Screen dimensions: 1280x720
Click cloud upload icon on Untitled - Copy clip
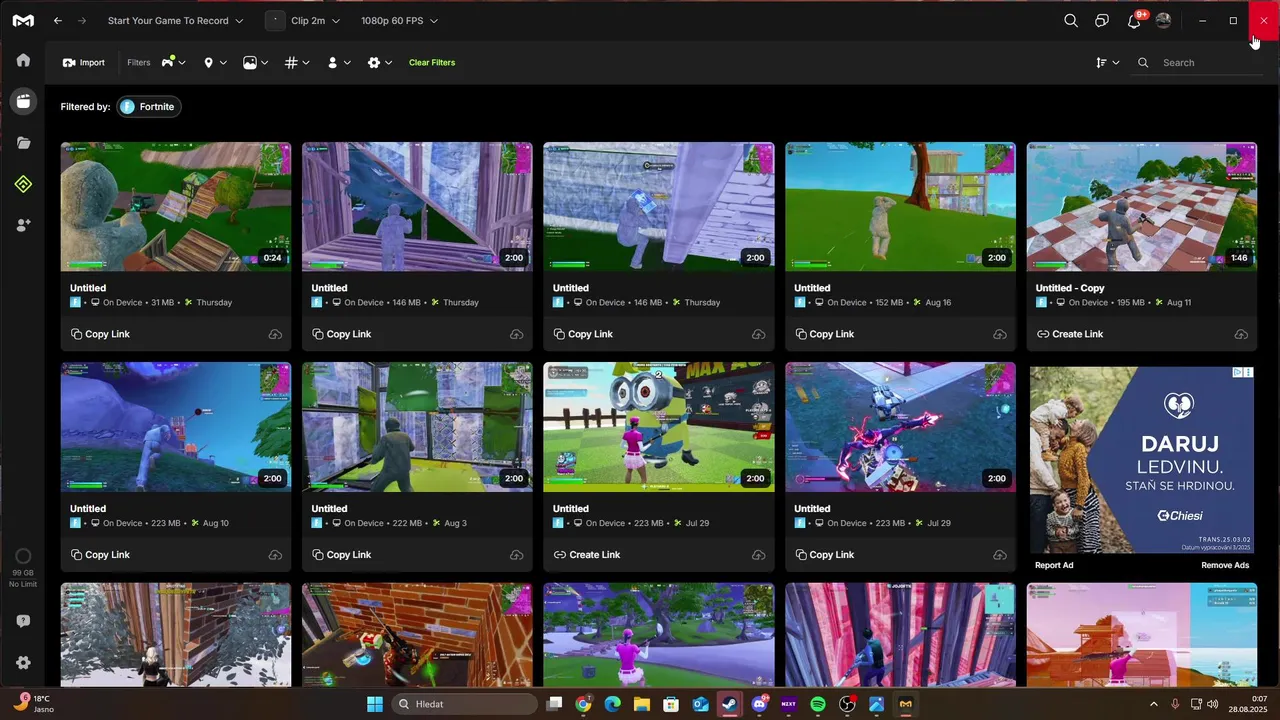(x=1241, y=334)
